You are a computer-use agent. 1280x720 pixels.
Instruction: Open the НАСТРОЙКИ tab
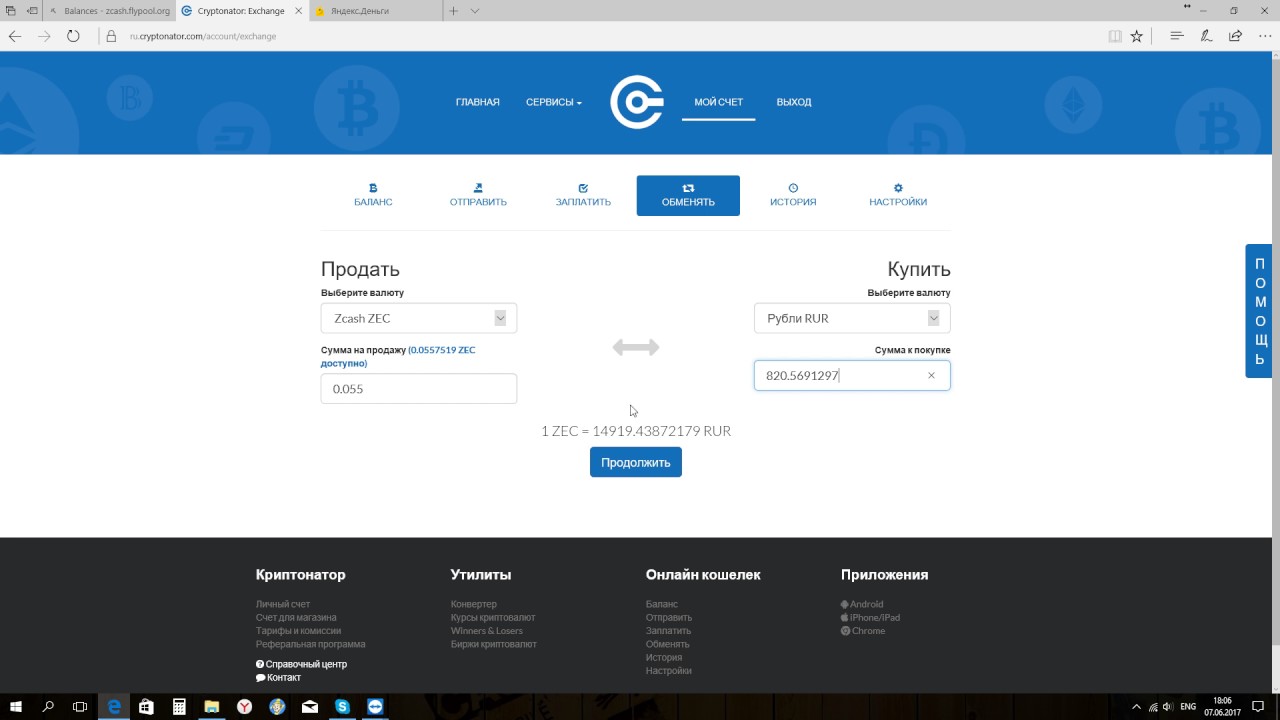click(898, 195)
